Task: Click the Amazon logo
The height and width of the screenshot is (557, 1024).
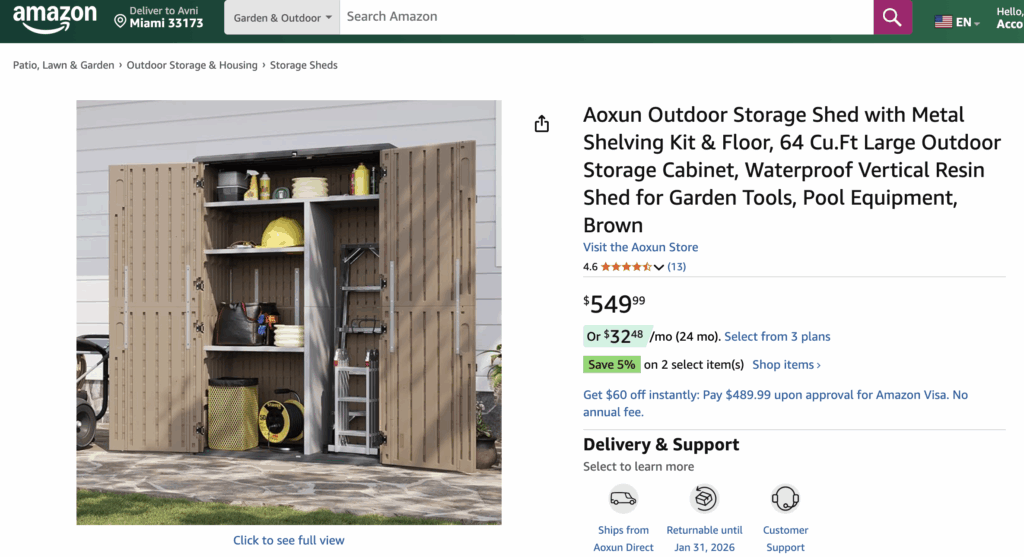Action: (x=54, y=18)
